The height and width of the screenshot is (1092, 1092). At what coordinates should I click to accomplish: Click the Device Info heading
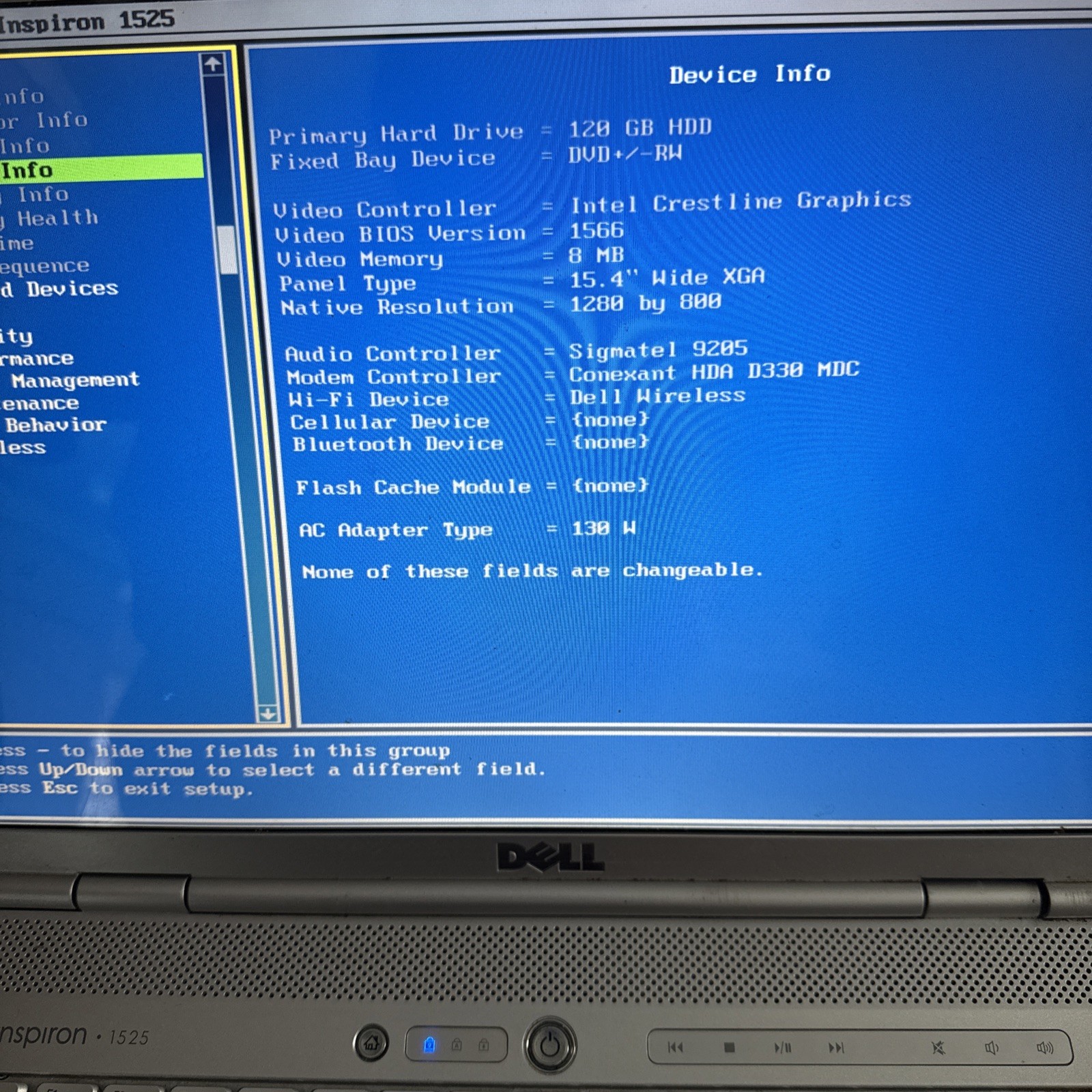click(x=749, y=74)
